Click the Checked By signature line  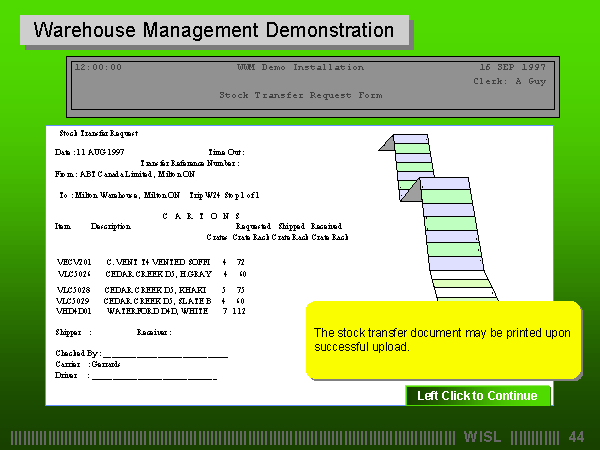[165, 353]
